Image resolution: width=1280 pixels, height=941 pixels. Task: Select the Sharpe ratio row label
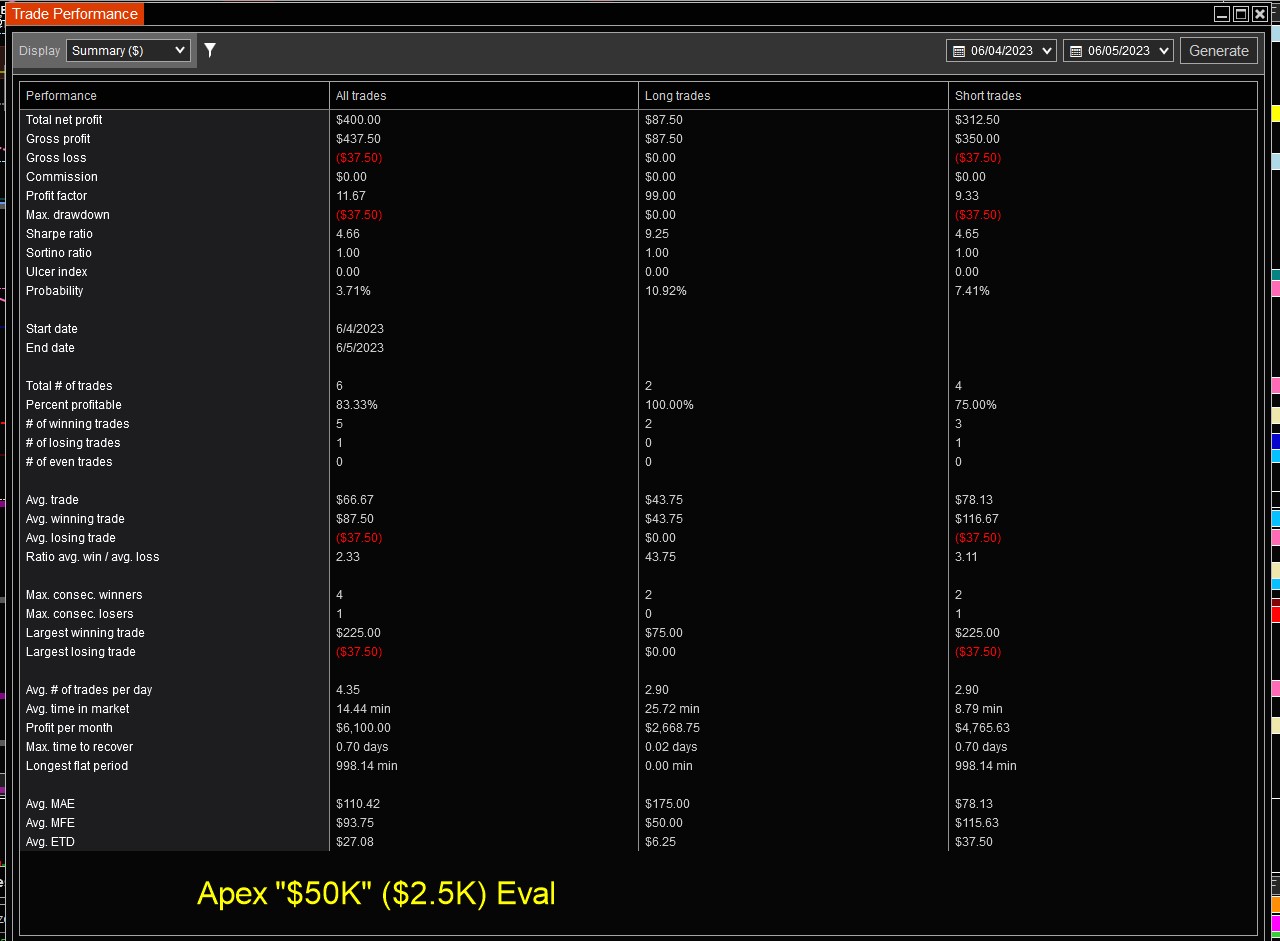59,234
